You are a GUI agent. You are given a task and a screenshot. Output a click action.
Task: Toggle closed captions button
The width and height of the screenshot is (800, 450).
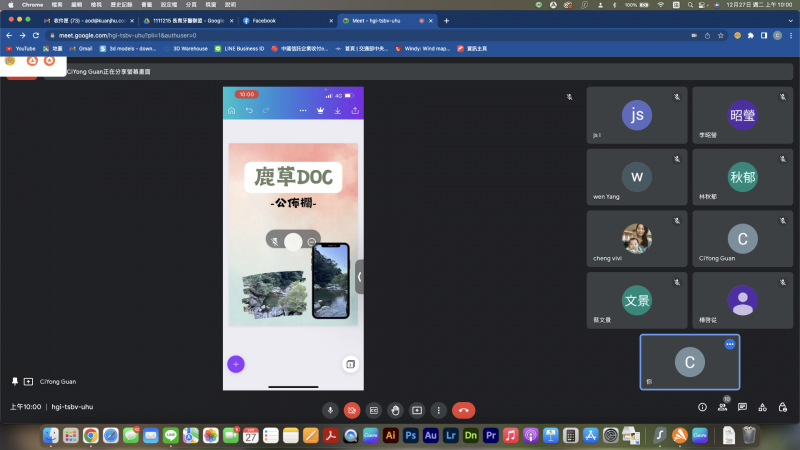[x=373, y=410]
